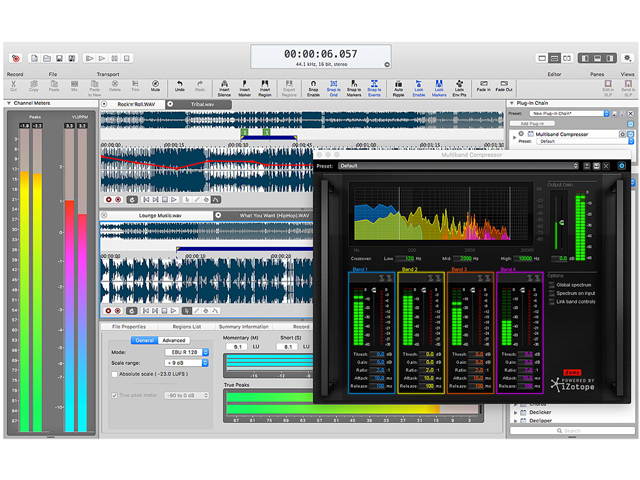Toggle the left pane visibility icon

click(585, 58)
